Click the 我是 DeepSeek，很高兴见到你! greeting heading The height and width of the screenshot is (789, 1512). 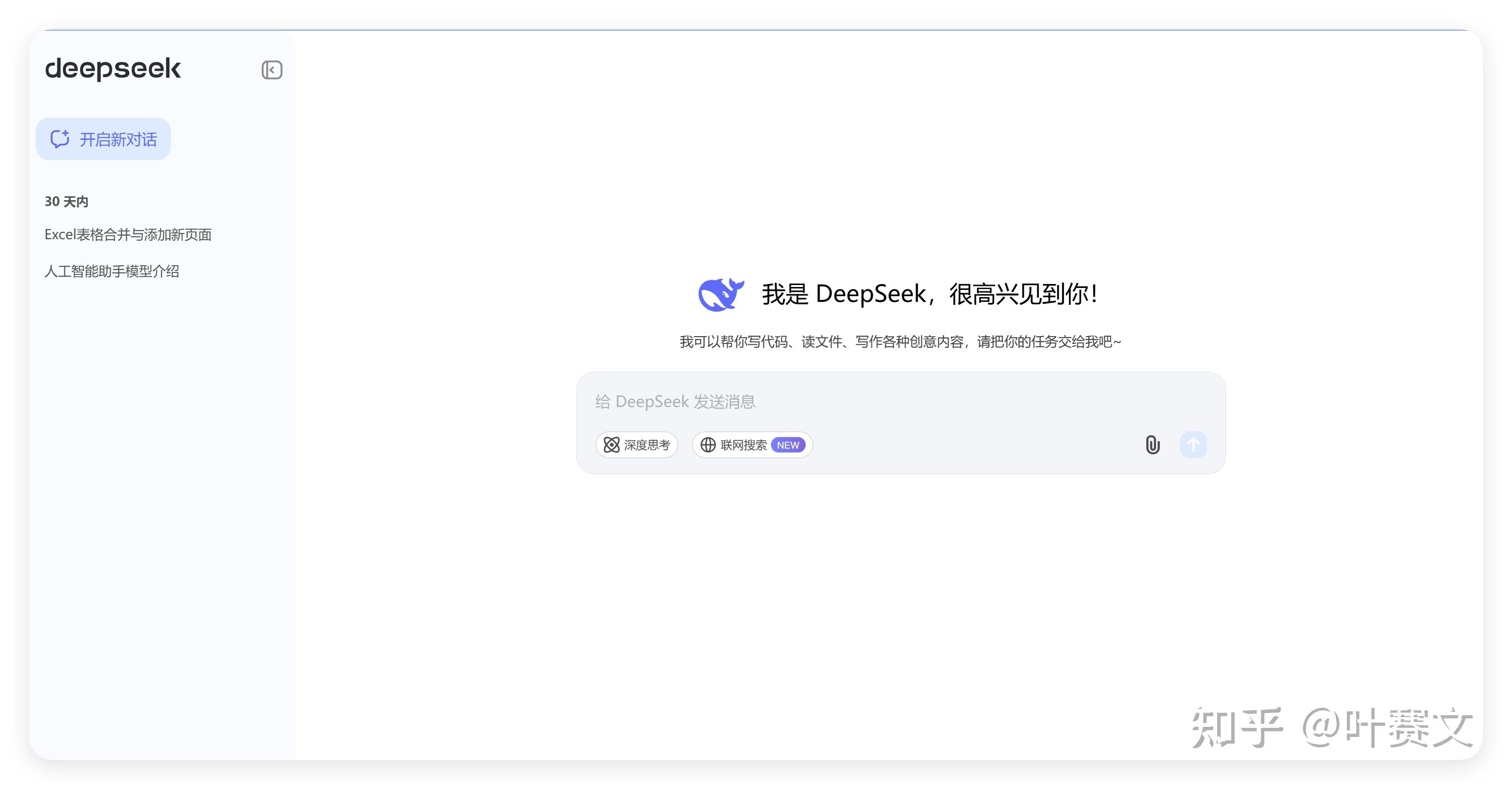coord(930,294)
